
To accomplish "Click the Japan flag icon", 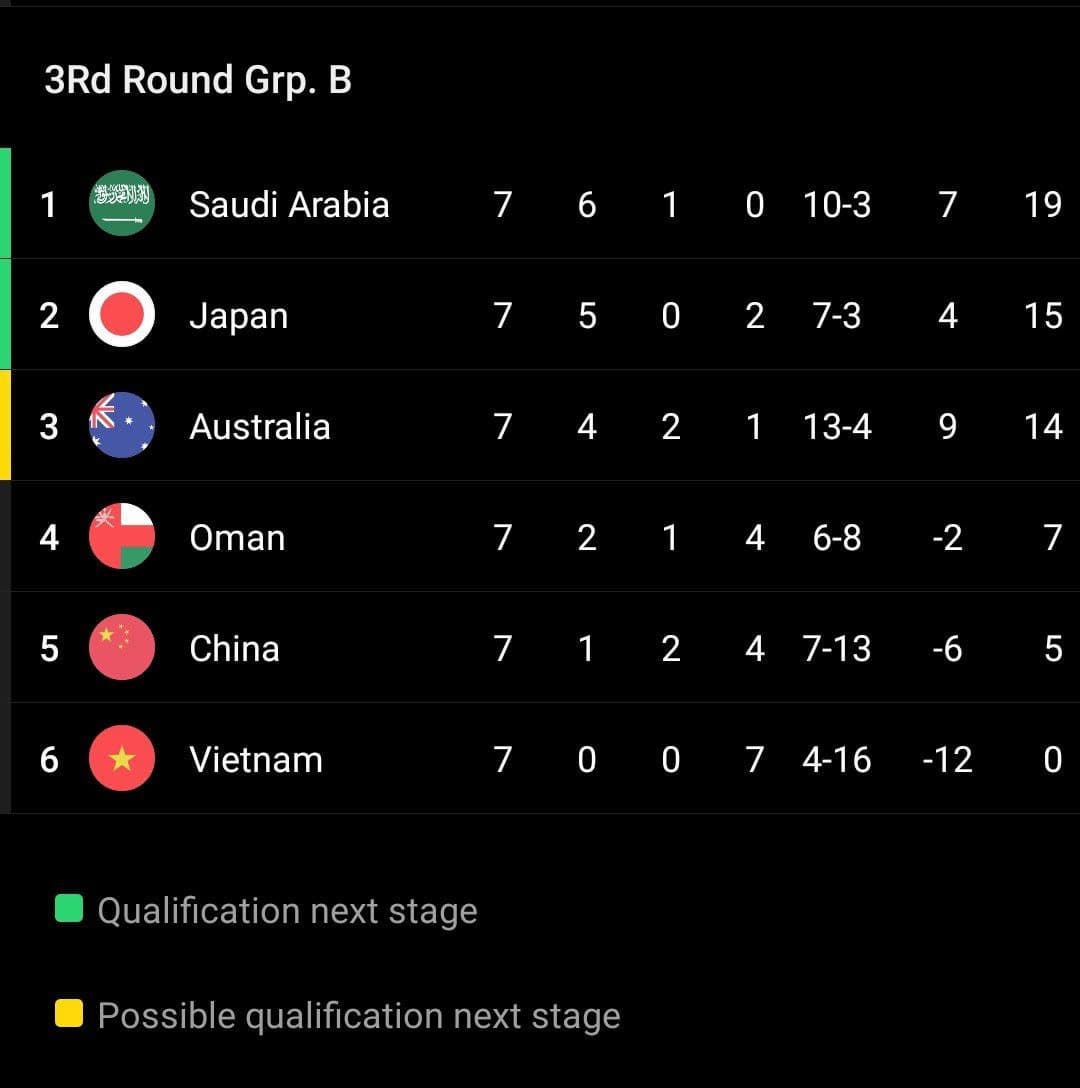I will coord(122,315).
